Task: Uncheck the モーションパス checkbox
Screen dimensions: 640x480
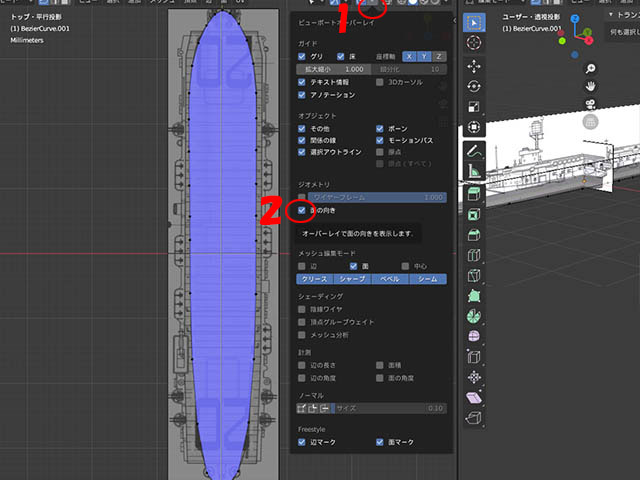Action: [380, 140]
